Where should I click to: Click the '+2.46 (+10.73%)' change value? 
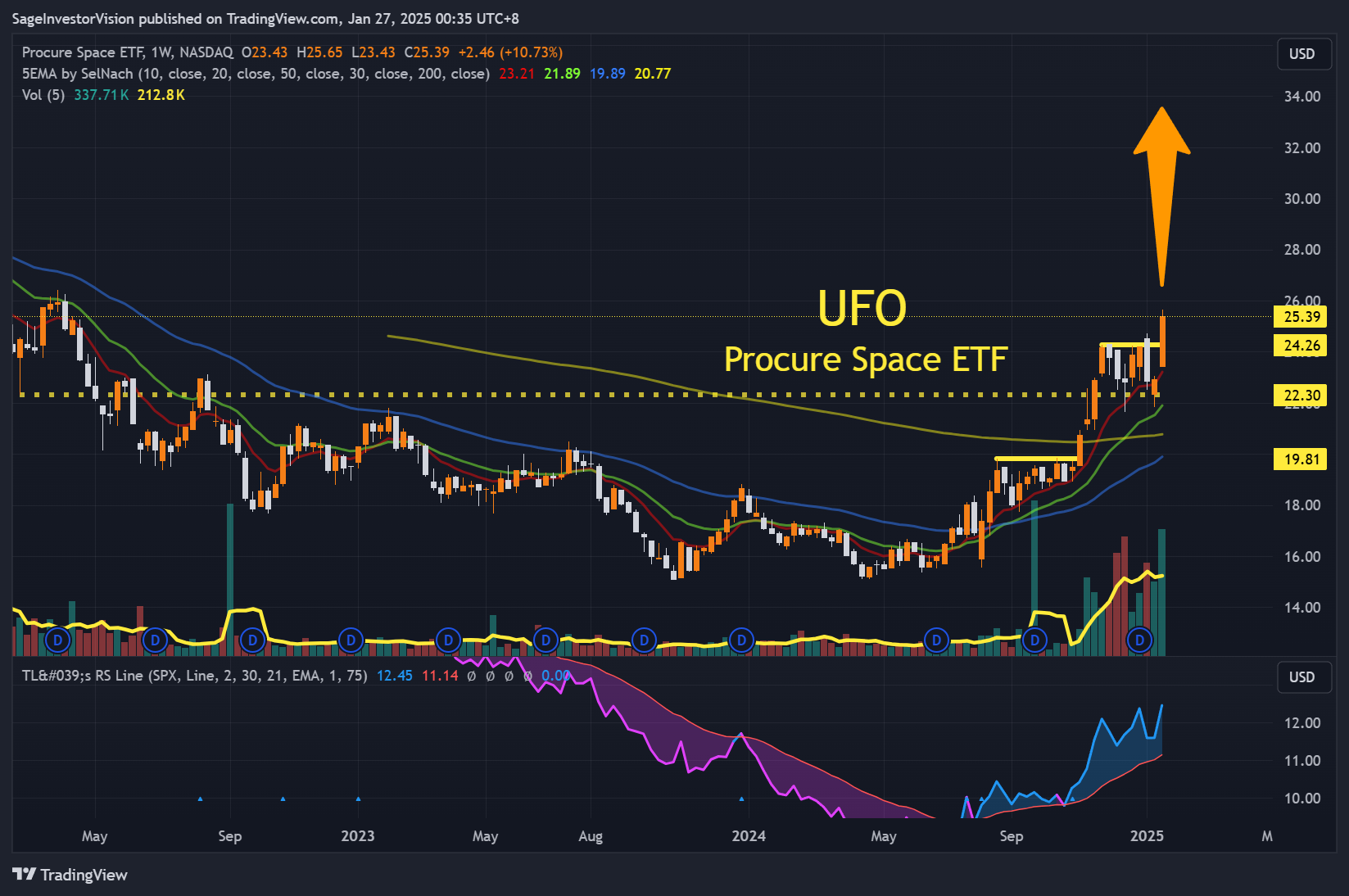(x=510, y=52)
